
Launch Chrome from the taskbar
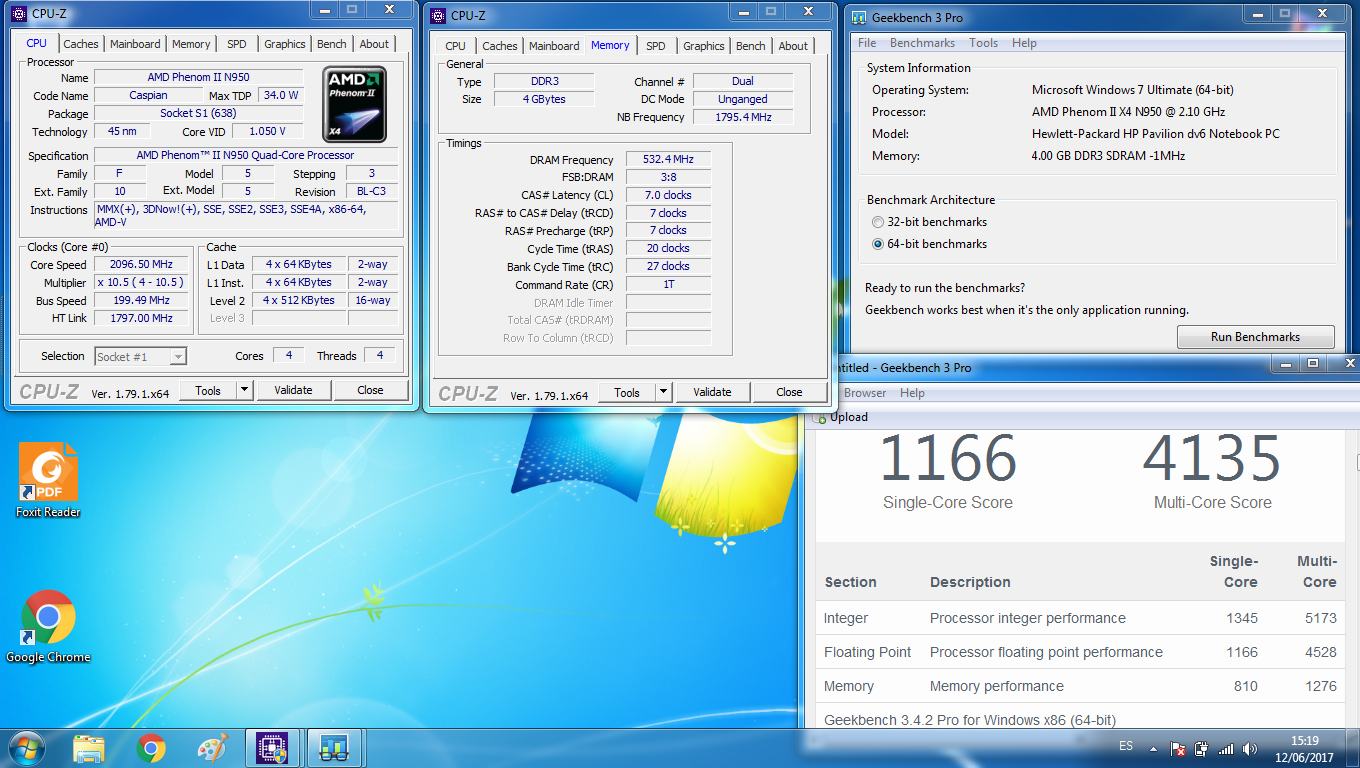pos(151,748)
